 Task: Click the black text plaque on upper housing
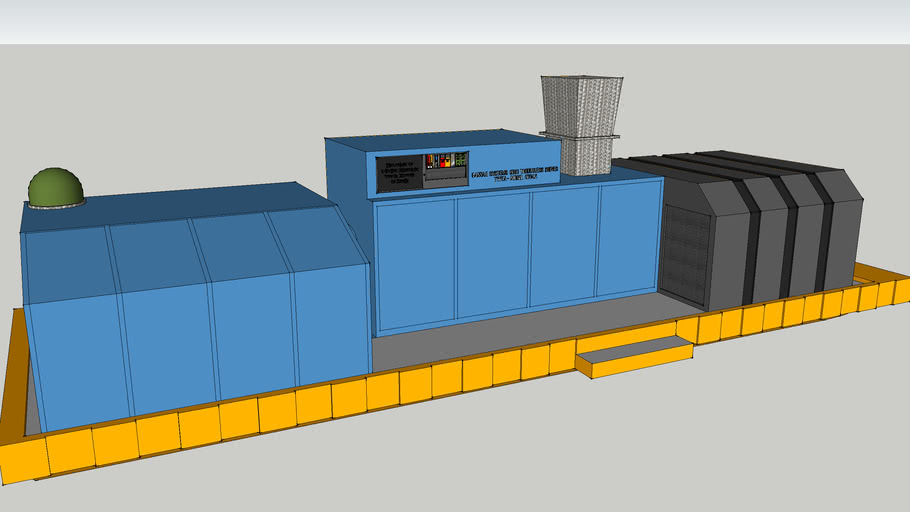(397, 173)
